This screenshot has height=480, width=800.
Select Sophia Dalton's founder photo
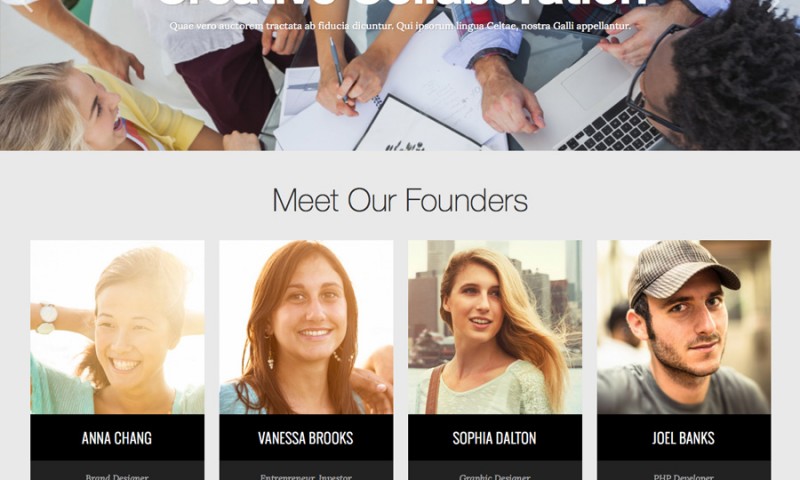[495, 327]
